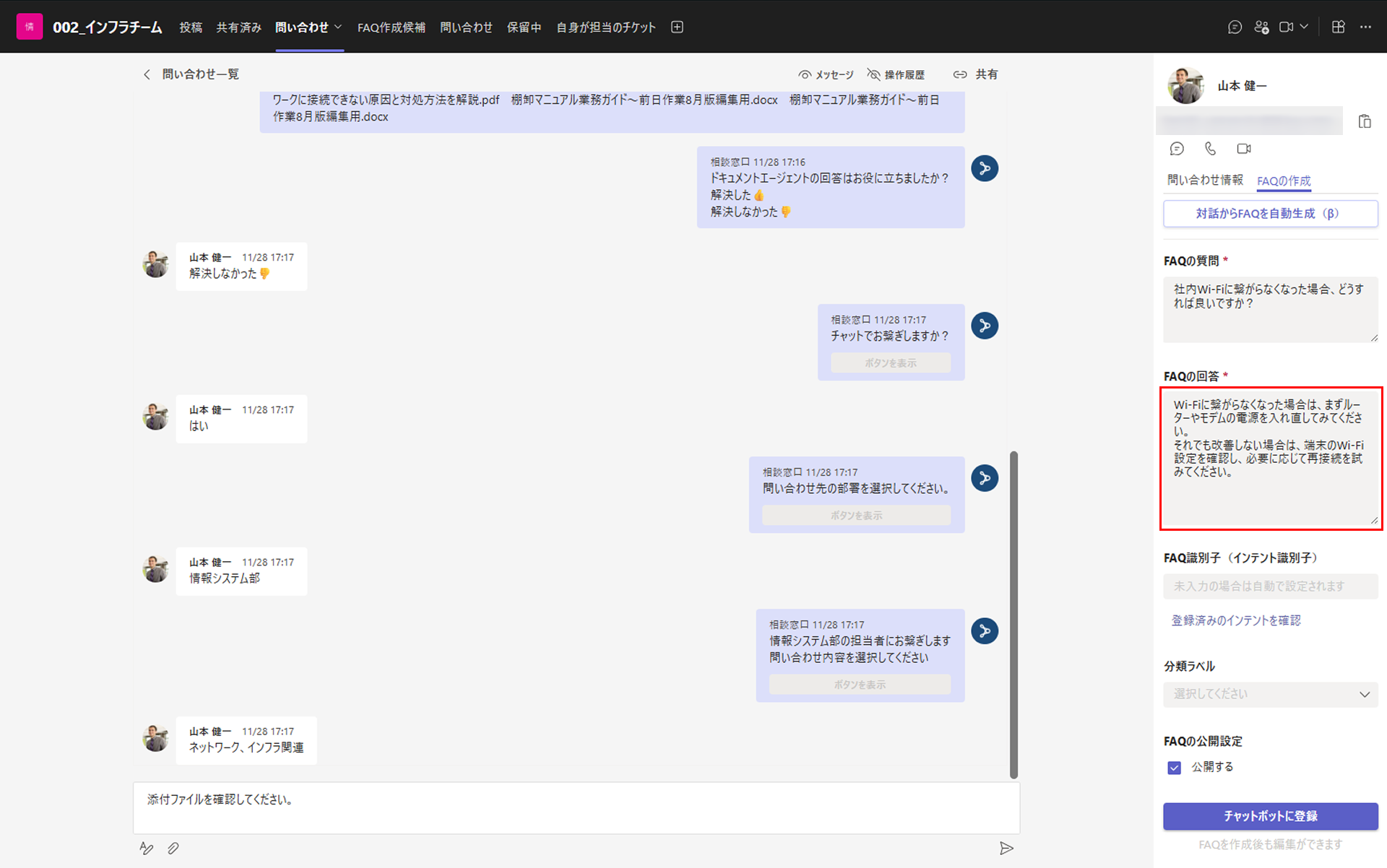
Task: Click 山本 健一 profile photo in side panel
Action: 1185,86
